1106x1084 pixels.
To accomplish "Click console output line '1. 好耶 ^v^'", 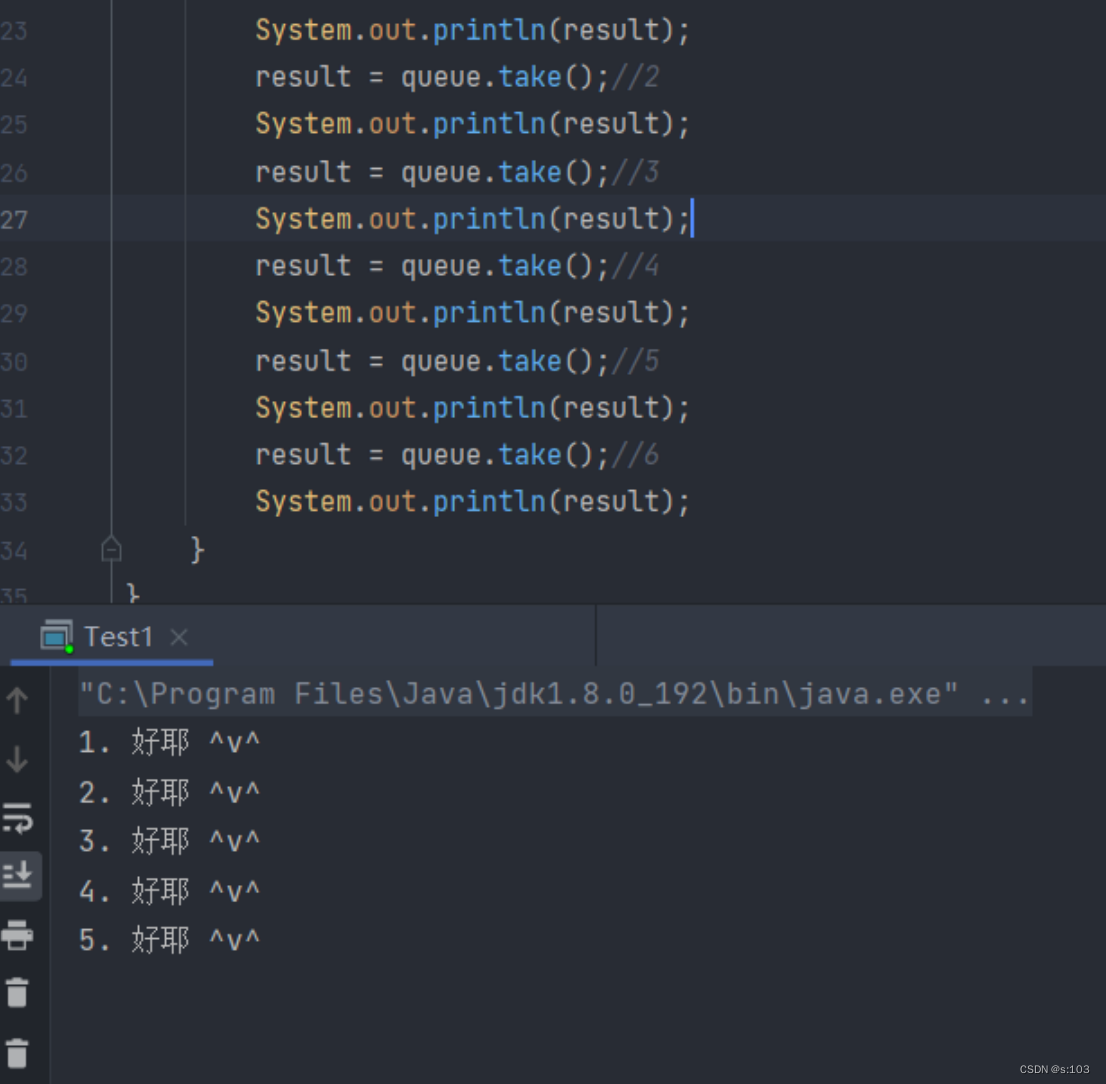I will [169, 743].
